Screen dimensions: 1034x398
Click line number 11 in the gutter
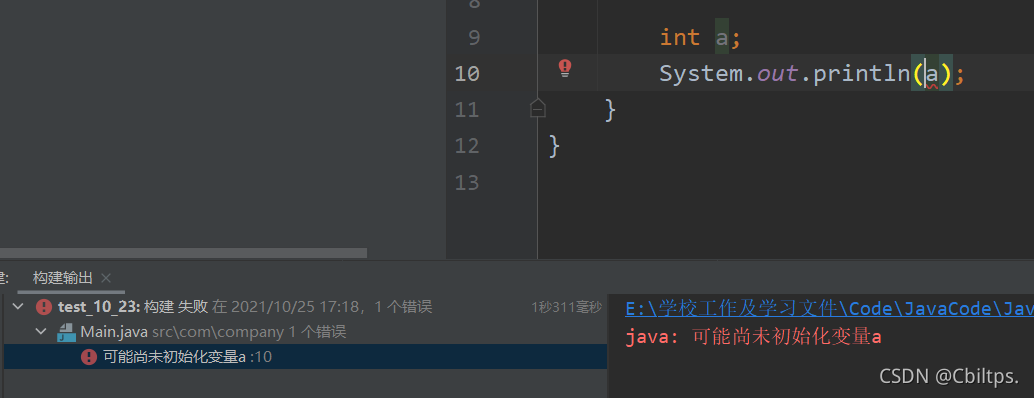pyautogui.click(x=467, y=109)
